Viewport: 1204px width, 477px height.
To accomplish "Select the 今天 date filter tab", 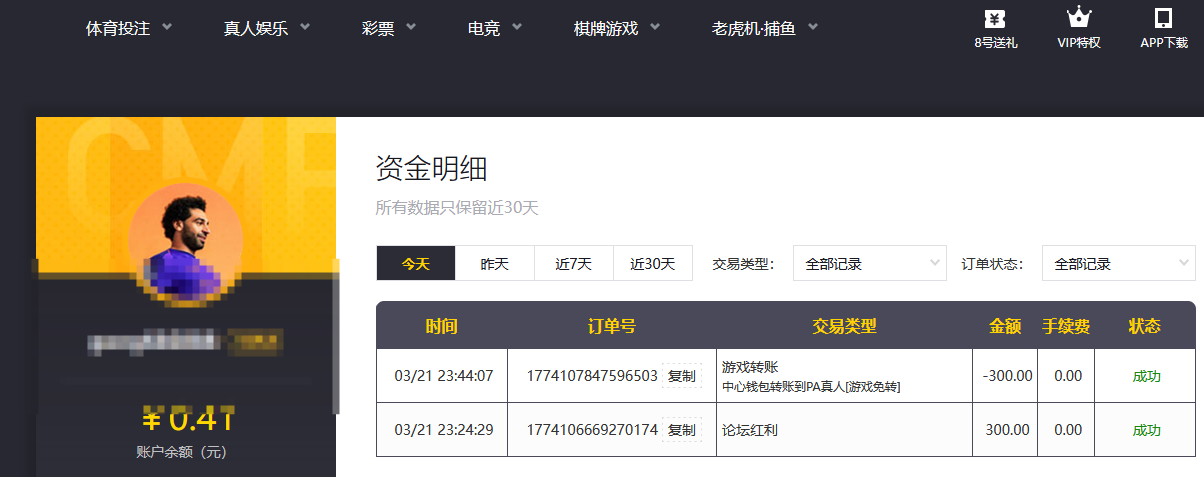I will [416, 264].
